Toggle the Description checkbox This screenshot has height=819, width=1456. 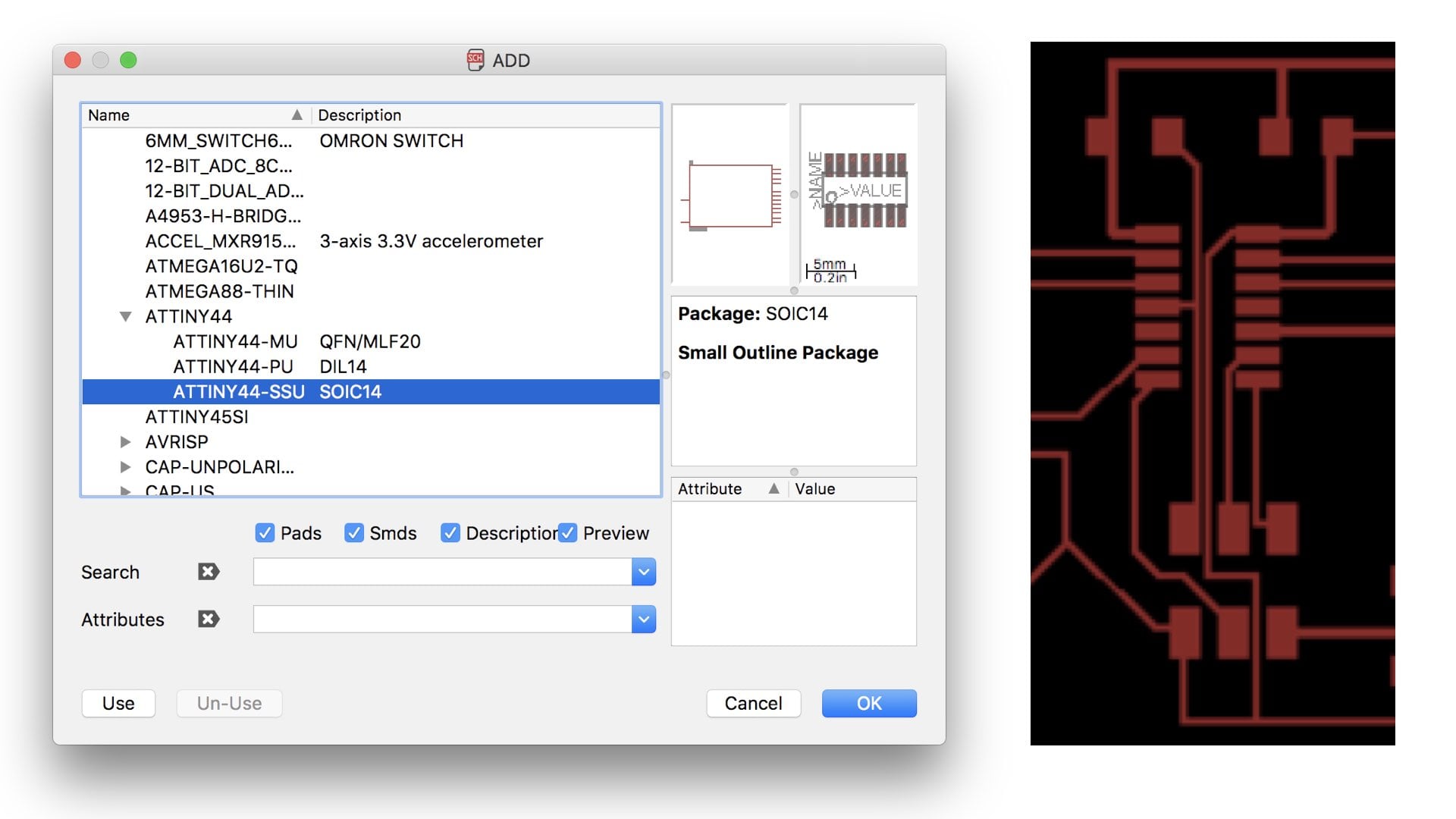[450, 533]
